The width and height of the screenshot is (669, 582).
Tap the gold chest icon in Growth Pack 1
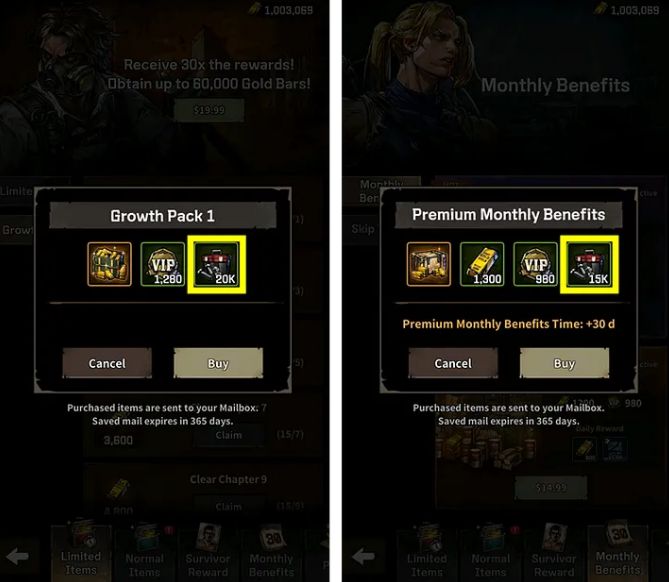109,264
